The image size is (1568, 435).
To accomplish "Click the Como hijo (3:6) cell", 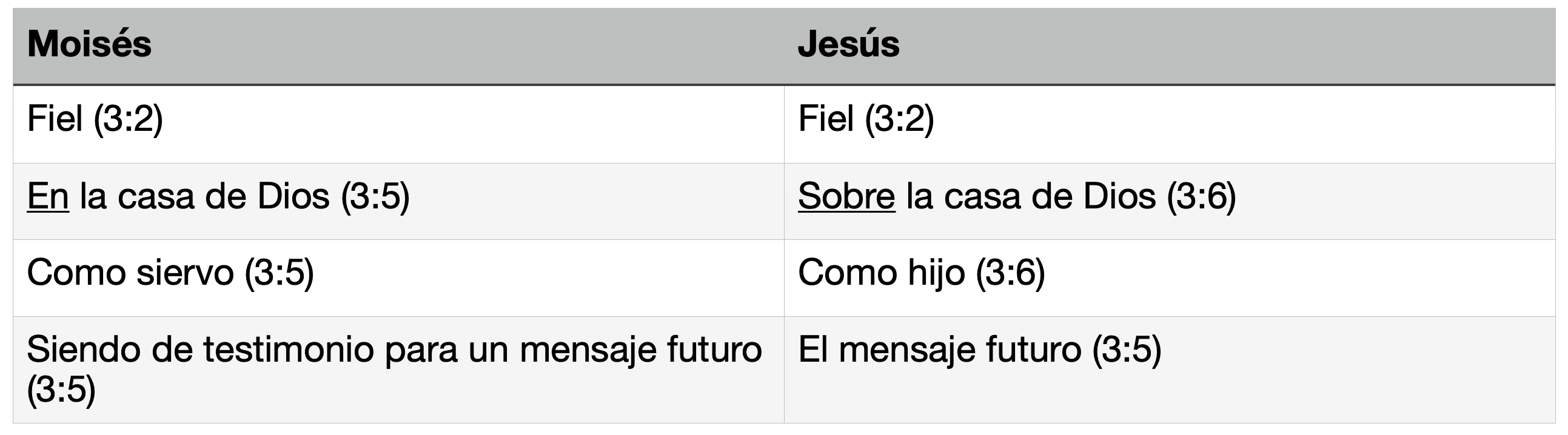I will coord(1170,278).
